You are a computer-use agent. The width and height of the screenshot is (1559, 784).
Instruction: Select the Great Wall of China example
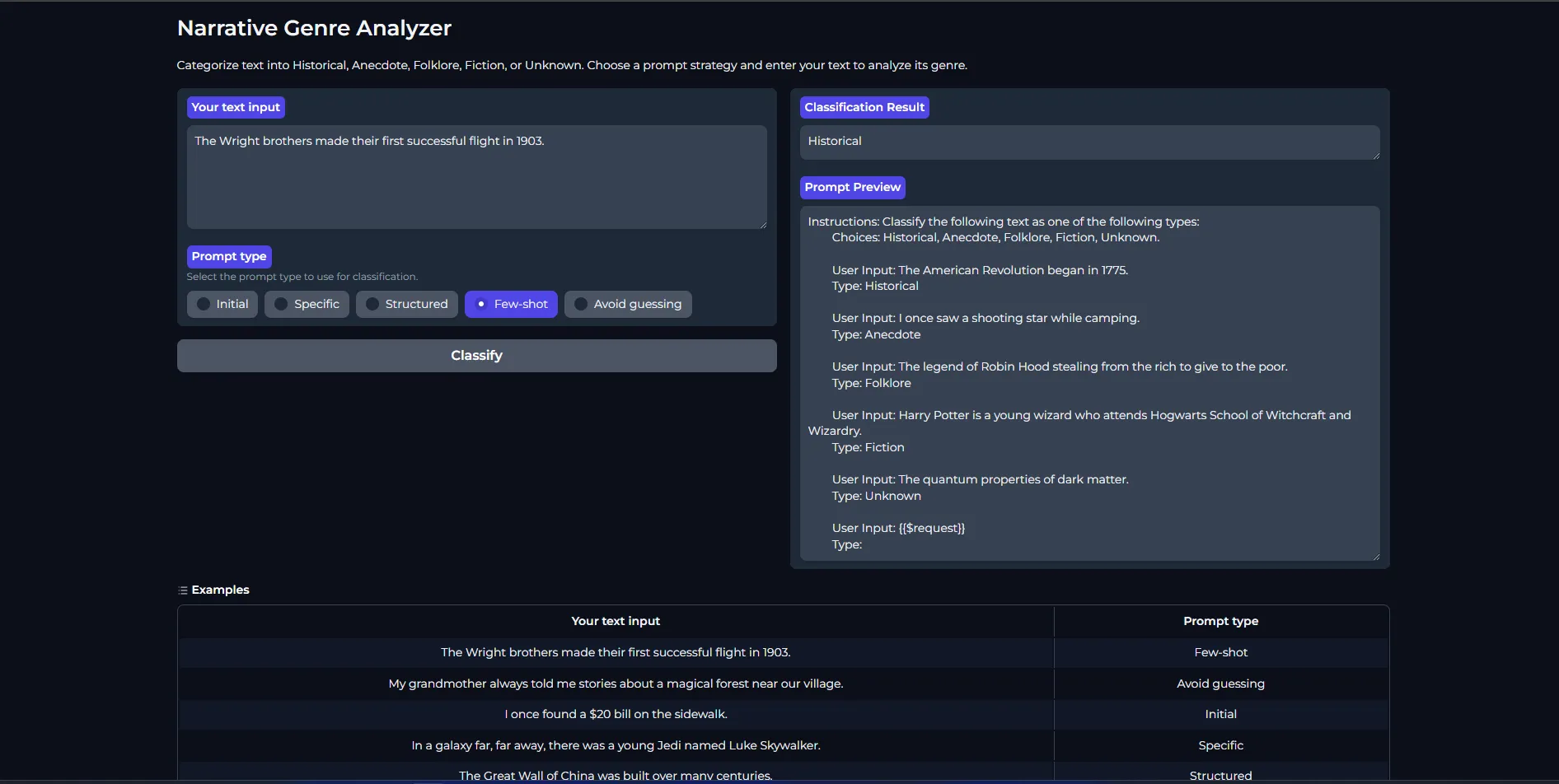615,775
